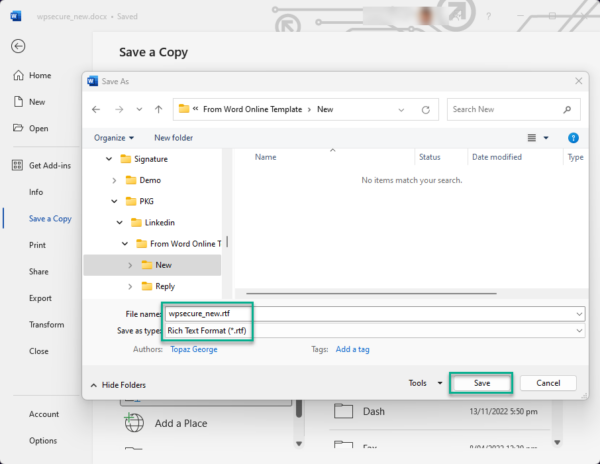Open the Print backstage page
The image size is (600, 464).
[x=37, y=245]
